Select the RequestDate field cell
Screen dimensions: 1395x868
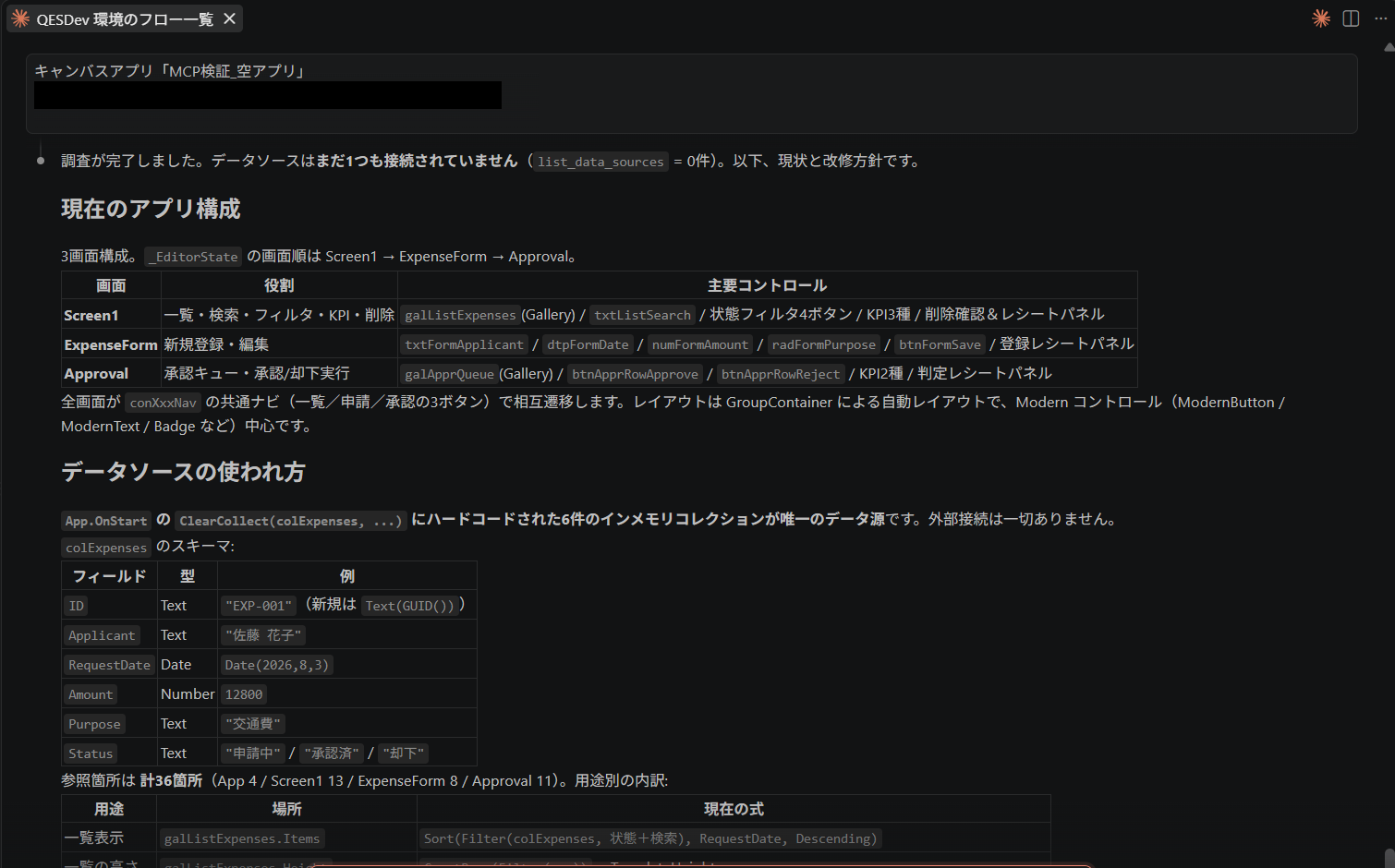[x=109, y=665]
